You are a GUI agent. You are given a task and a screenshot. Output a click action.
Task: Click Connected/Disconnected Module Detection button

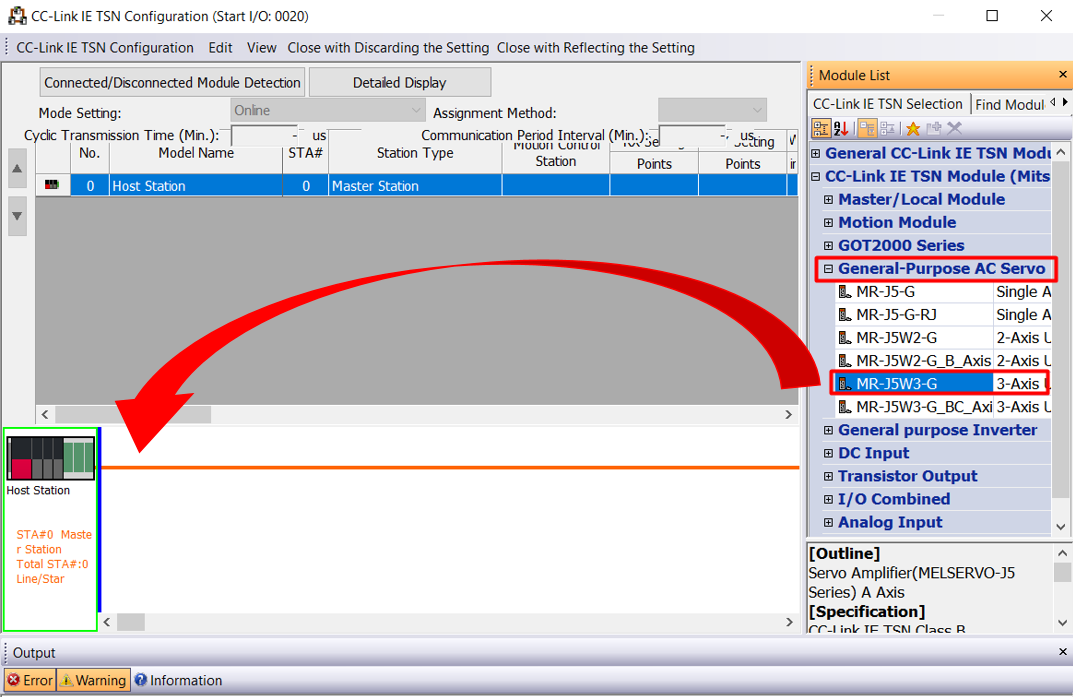click(x=172, y=82)
